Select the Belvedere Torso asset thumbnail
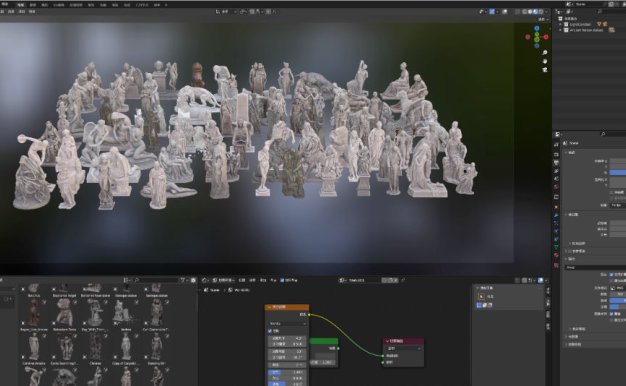626x386 pixels. pos(64,312)
